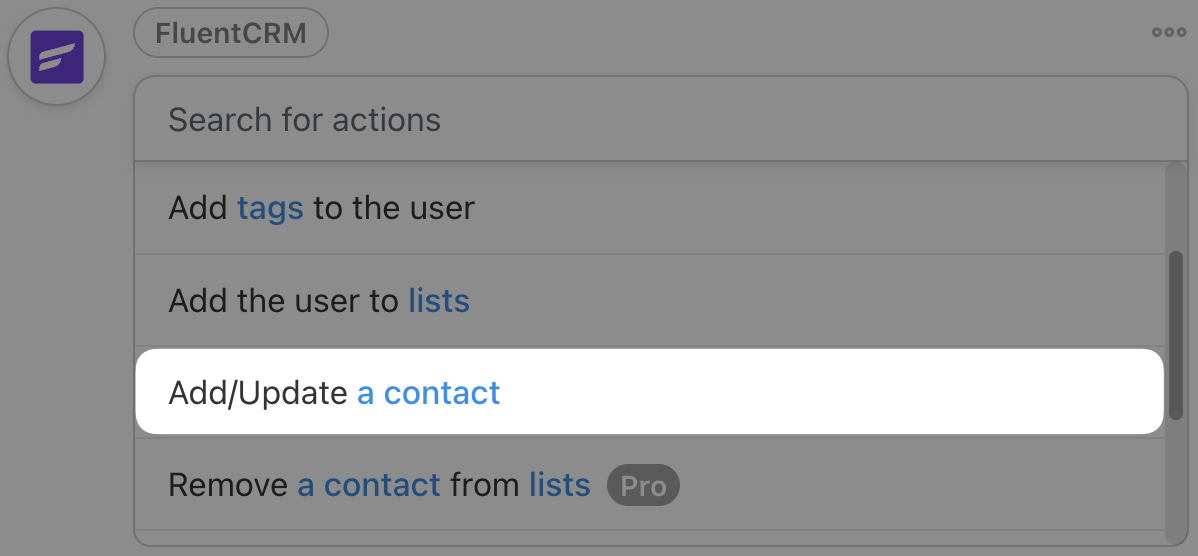Click the word "Remove" in the last action
This screenshot has width=1198, height=556.
[x=228, y=486]
